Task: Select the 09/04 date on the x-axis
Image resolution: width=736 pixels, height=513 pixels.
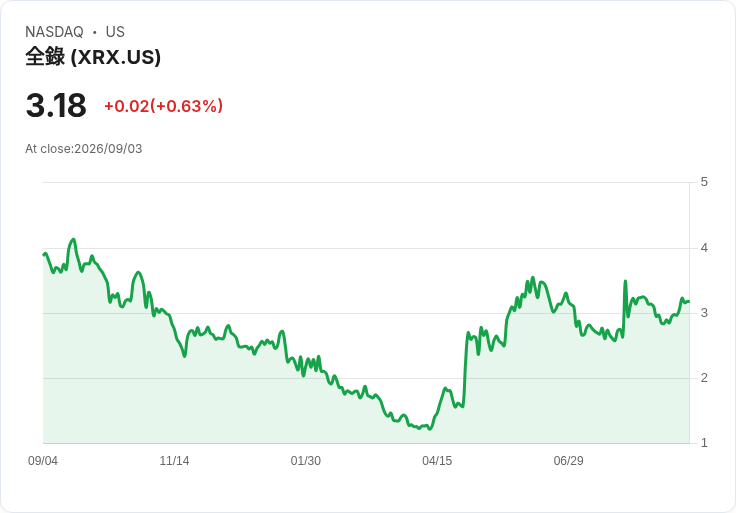Action: [x=43, y=460]
